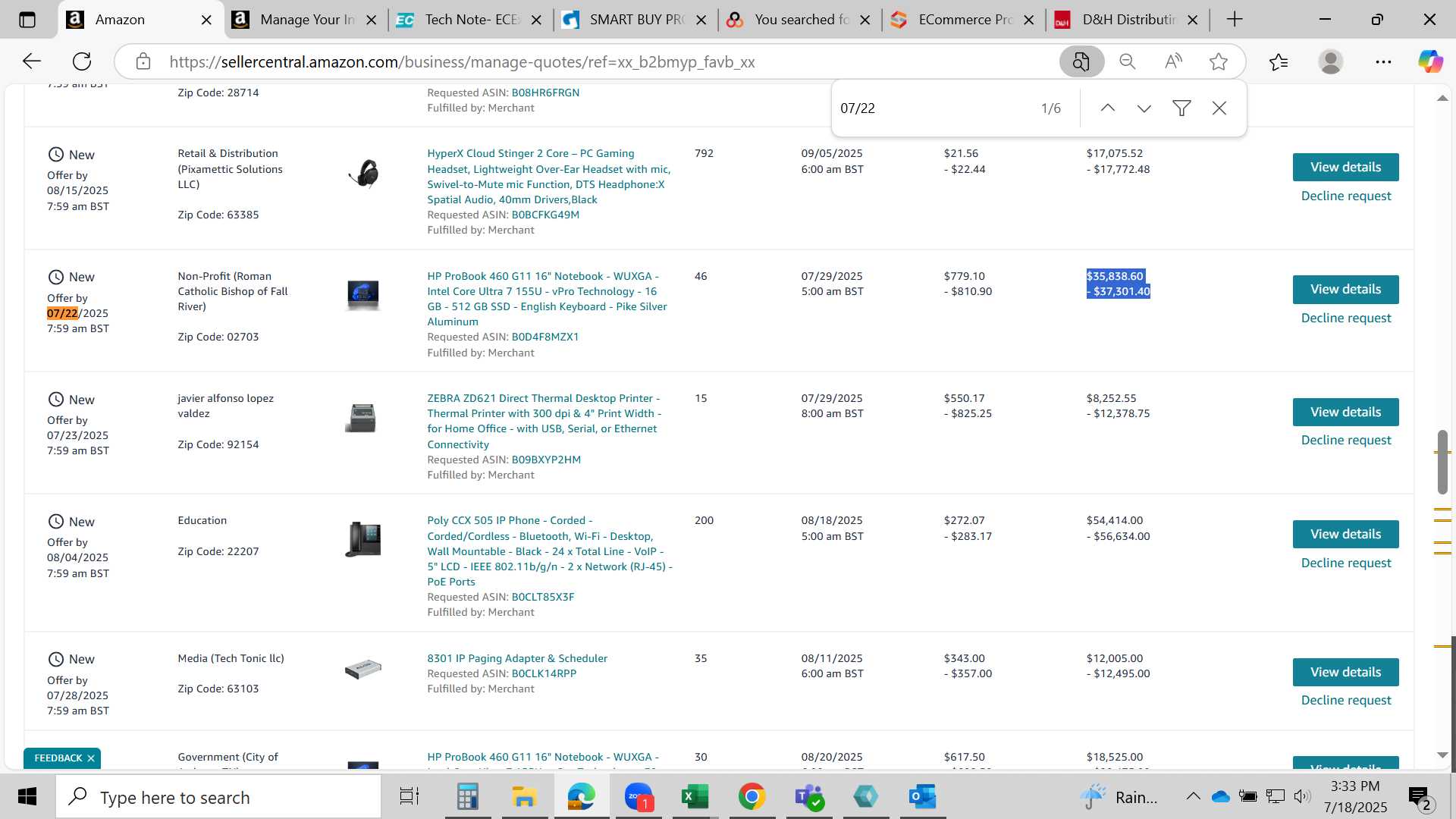This screenshot has width=1456, height=819.
Task: Show hidden system tray icons
Action: pyautogui.click(x=1193, y=796)
